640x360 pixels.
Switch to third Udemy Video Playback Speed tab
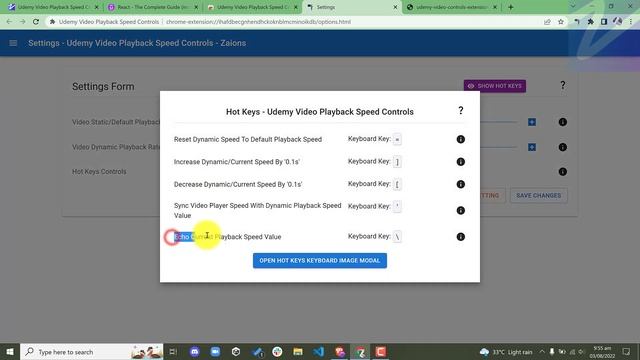tap(253, 7)
